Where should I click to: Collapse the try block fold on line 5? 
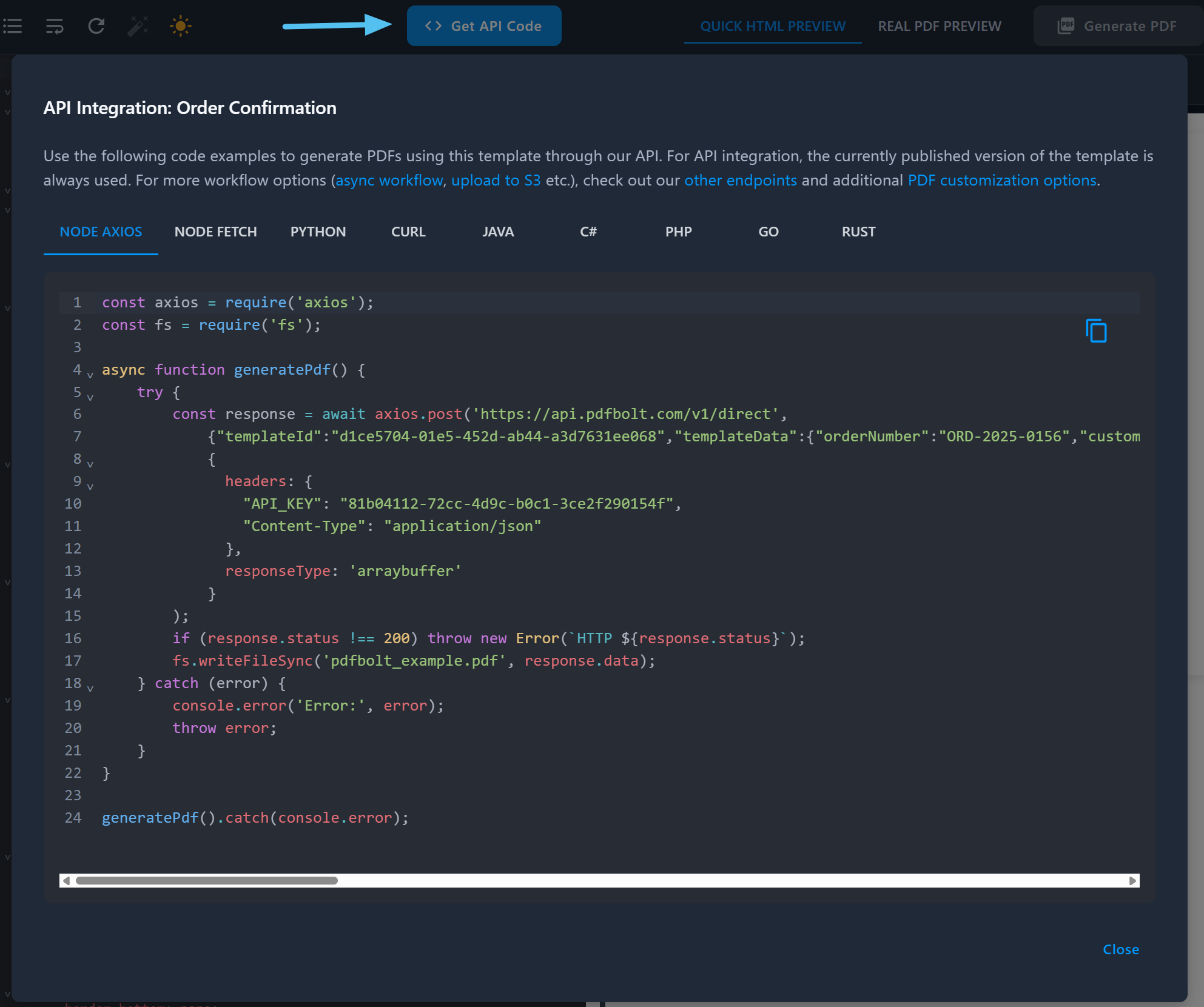coord(90,397)
